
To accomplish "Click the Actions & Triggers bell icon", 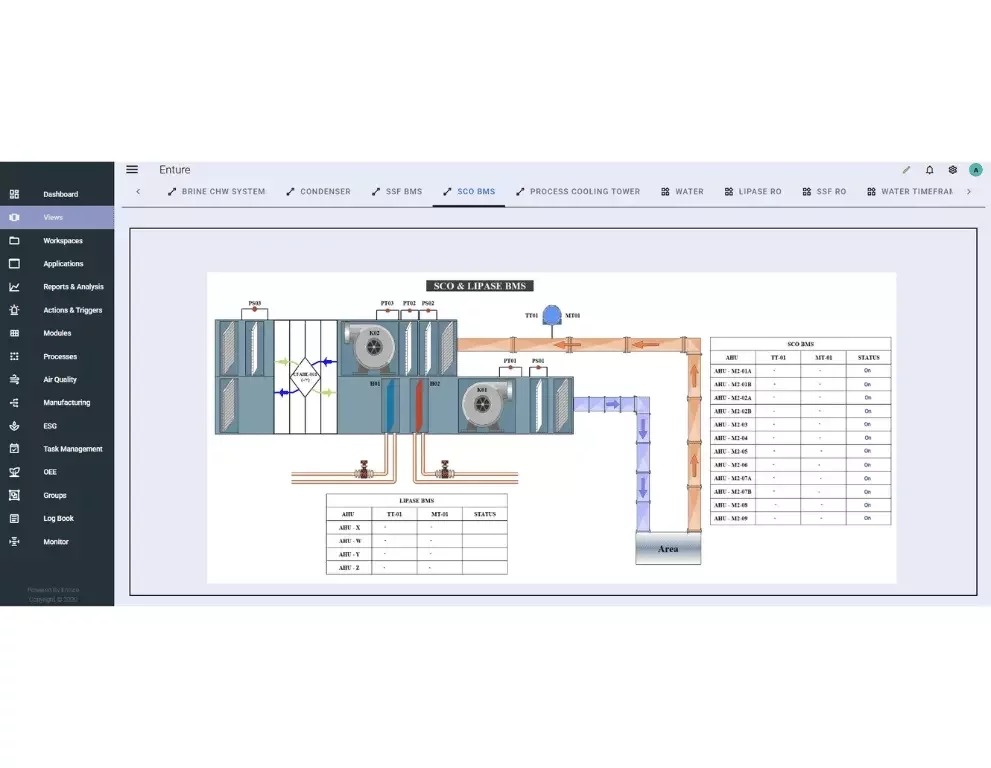I will [16, 310].
